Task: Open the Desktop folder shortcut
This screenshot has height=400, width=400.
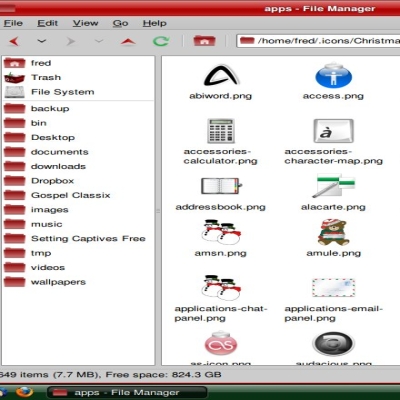Action: click(x=78, y=137)
